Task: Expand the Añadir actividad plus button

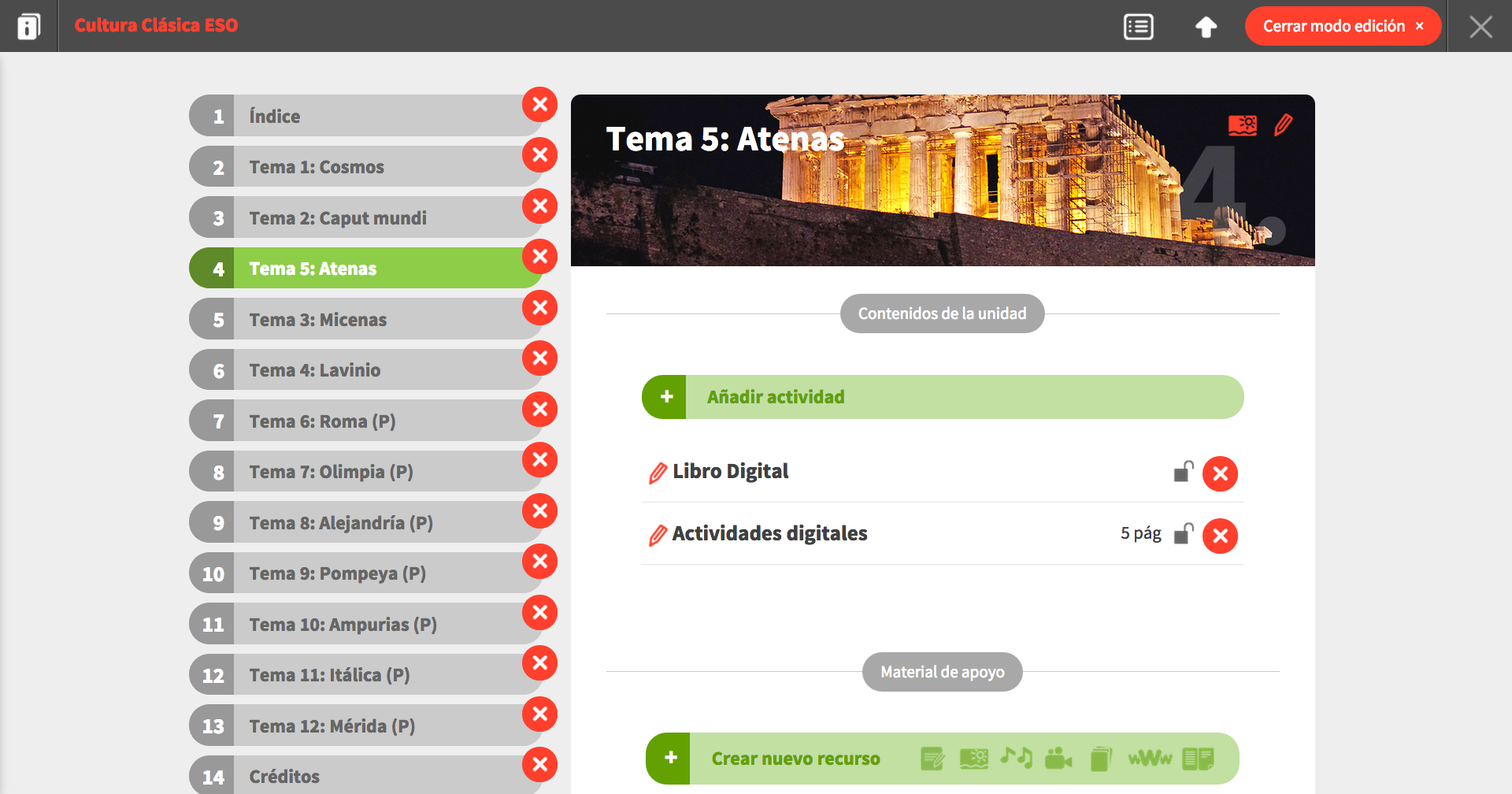Action: [x=666, y=397]
